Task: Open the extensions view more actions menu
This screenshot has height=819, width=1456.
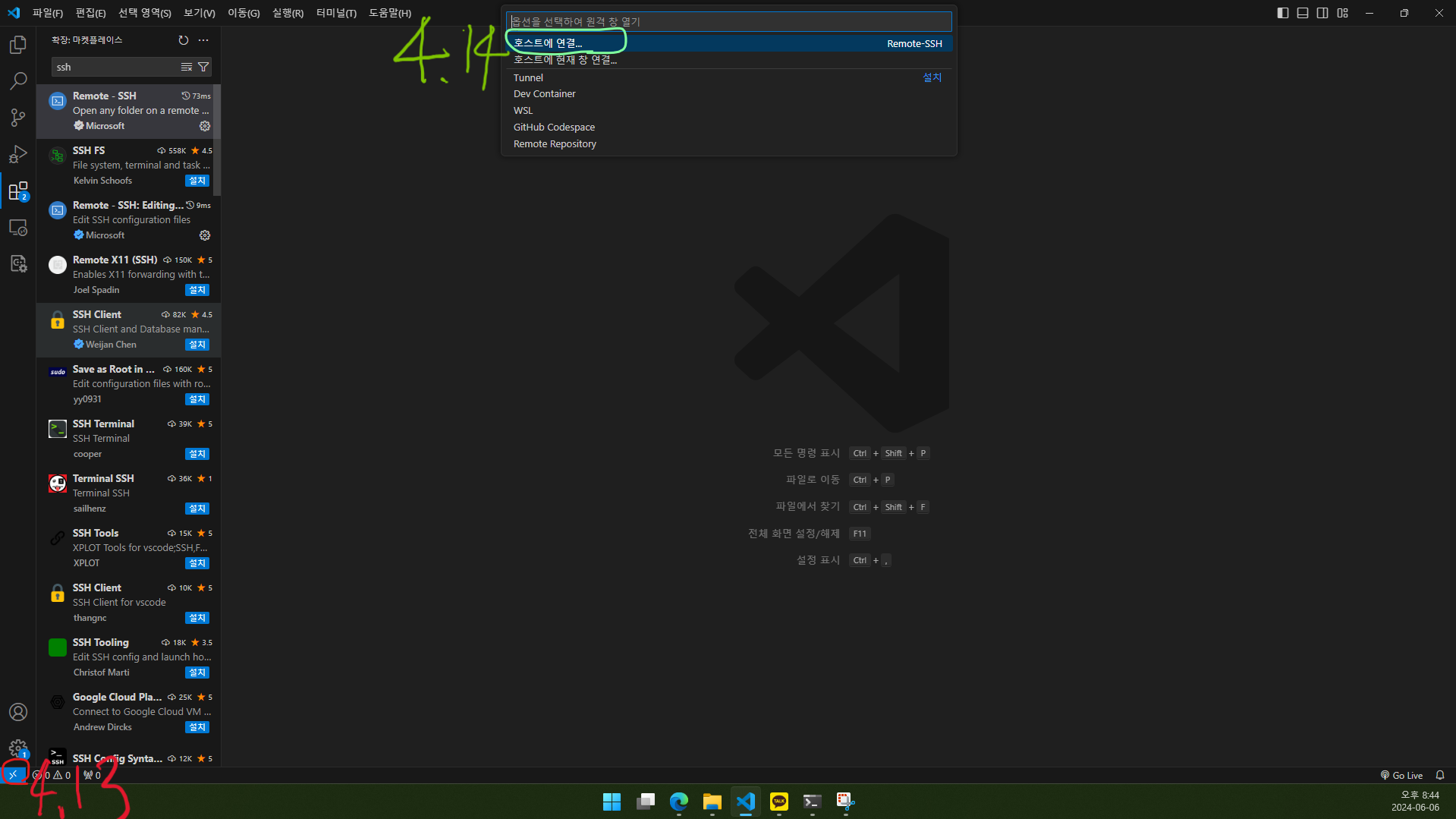Action: [203, 40]
